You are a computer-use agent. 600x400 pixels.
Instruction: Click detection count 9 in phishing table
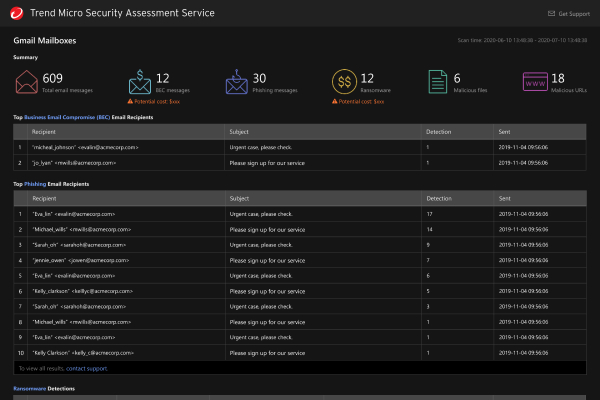coord(428,245)
